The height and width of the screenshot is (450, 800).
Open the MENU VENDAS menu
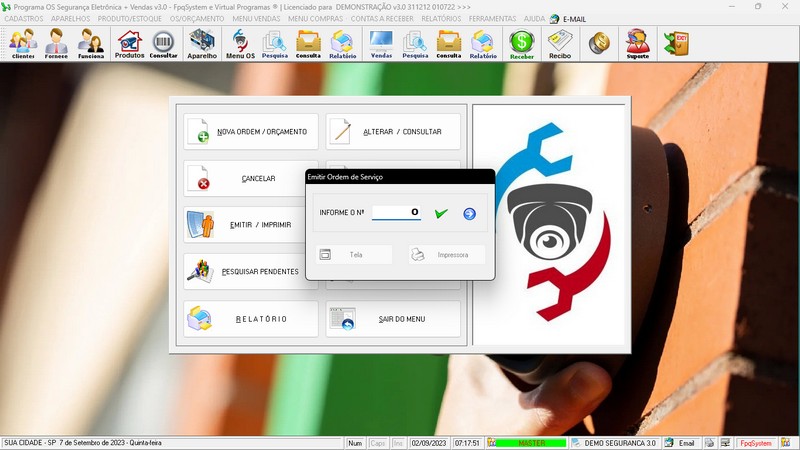[256, 18]
